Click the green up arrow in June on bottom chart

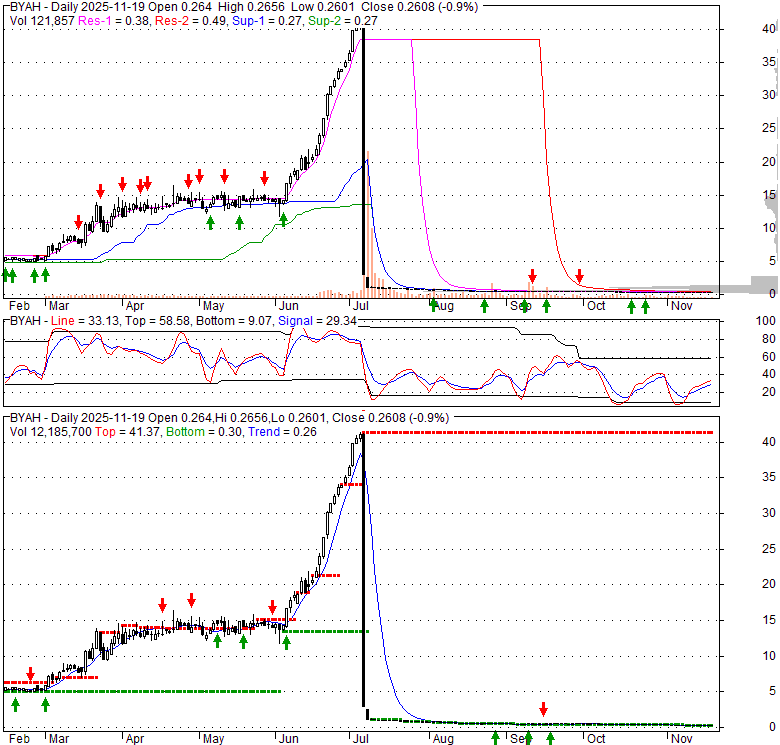coord(286,642)
